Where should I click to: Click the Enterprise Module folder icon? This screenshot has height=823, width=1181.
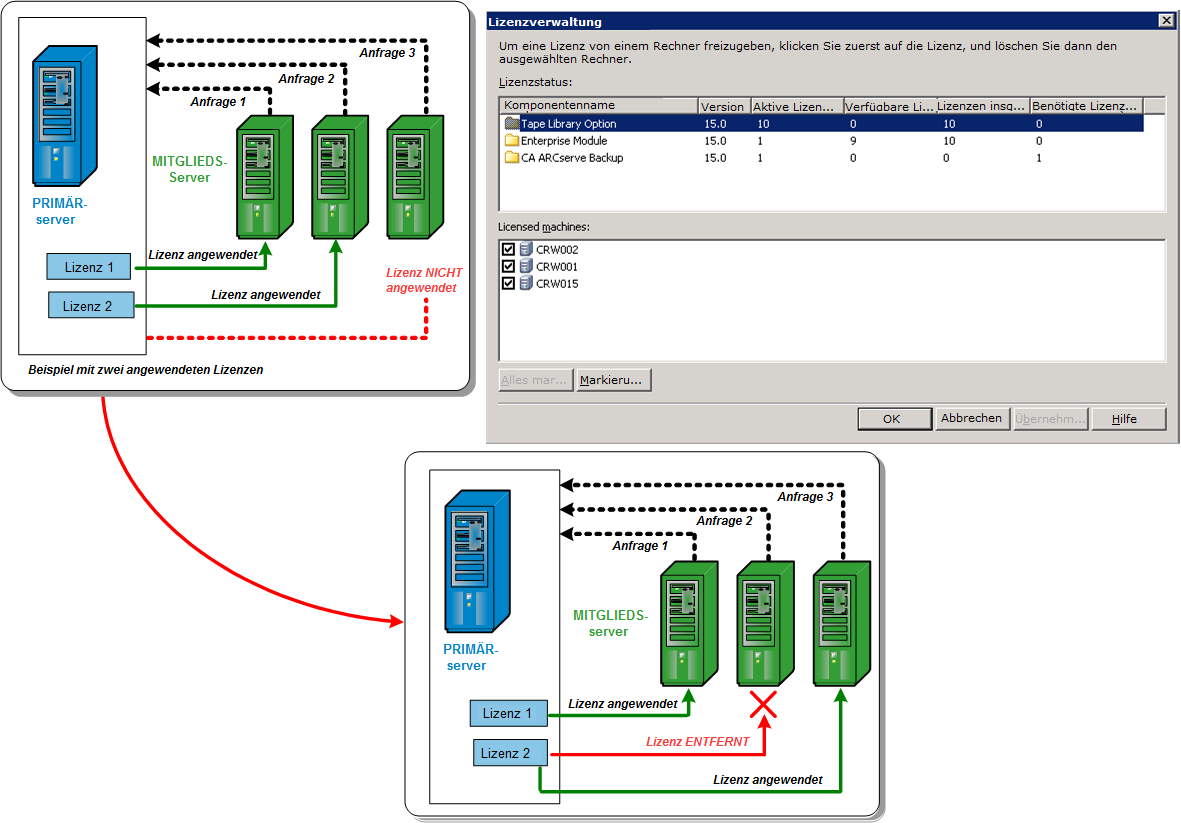(x=512, y=140)
